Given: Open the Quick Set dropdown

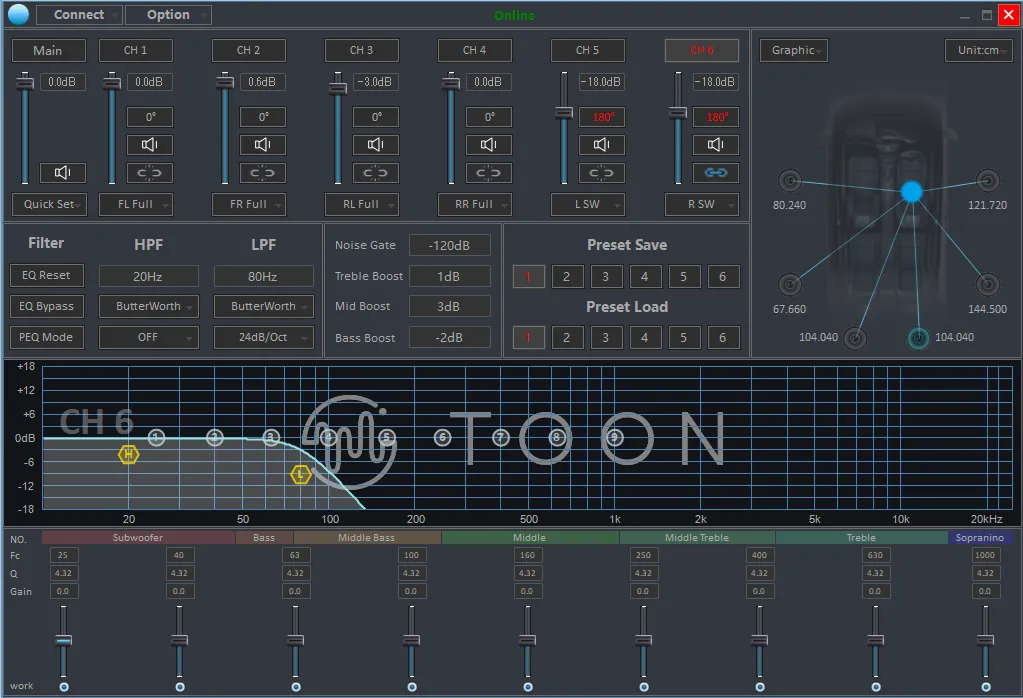Looking at the screenshot, I should click(49, 204).
